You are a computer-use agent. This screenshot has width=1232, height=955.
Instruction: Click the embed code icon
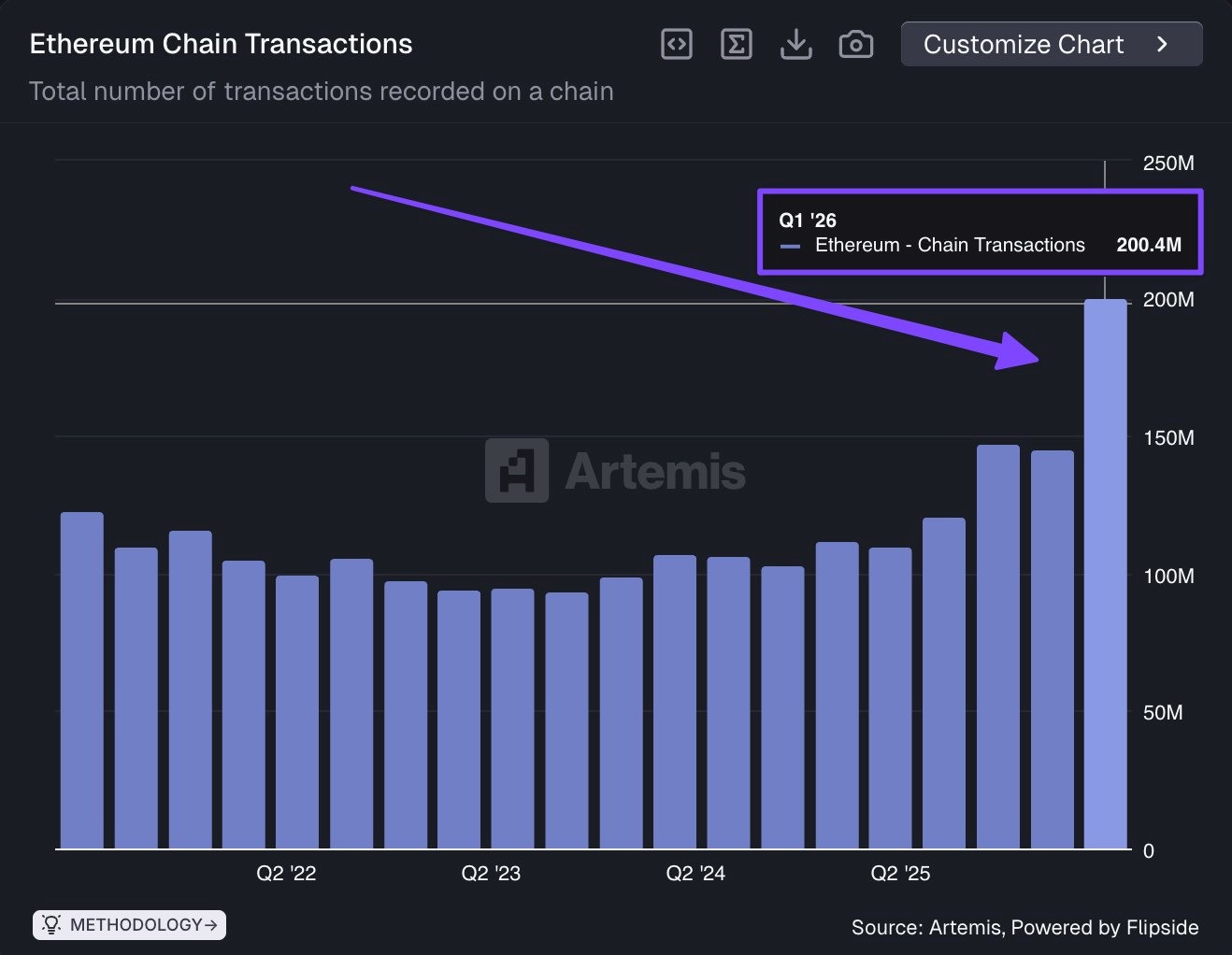[676, 43]
